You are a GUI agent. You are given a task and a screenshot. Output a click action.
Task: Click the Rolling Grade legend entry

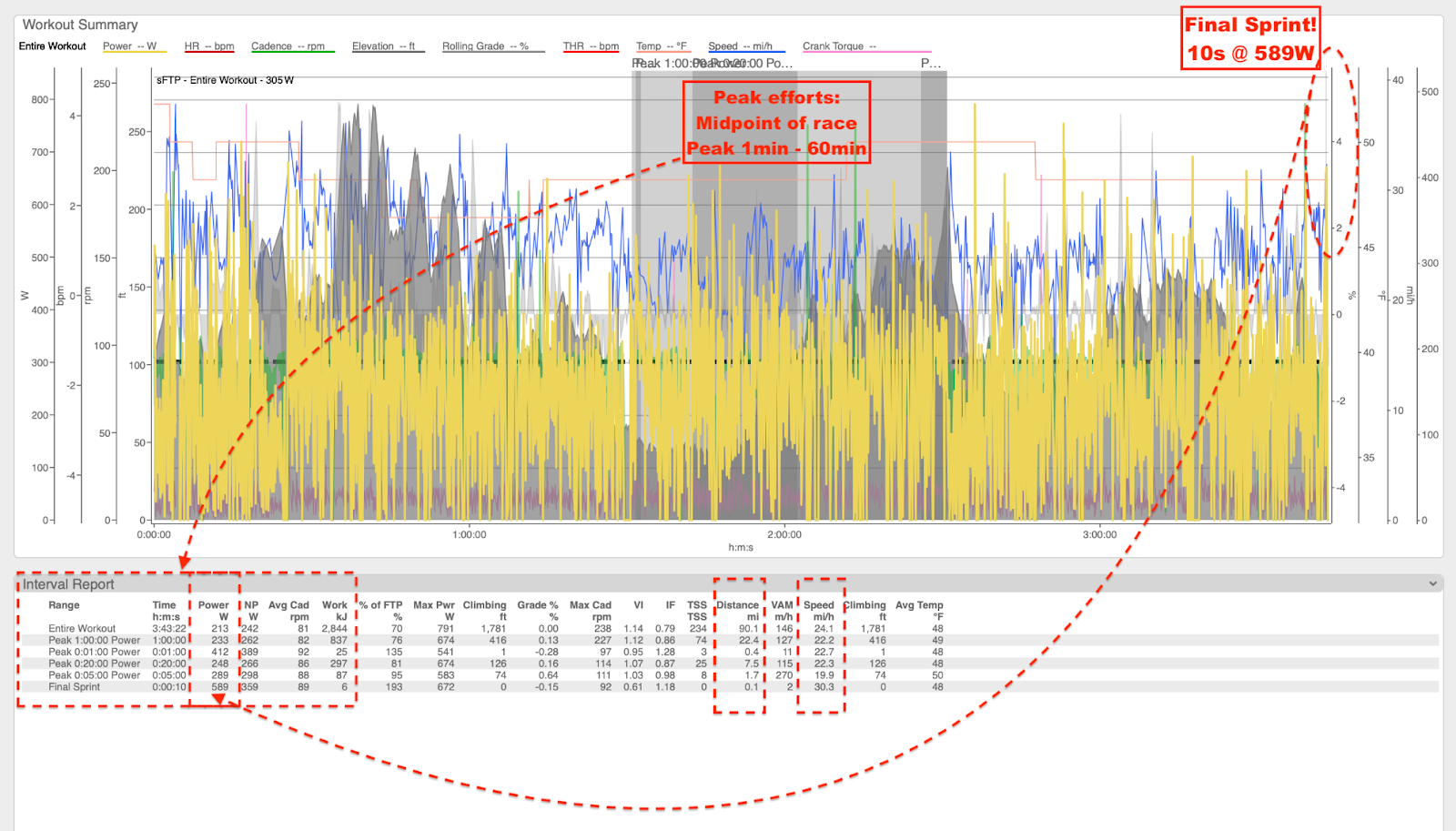point(485,46)
